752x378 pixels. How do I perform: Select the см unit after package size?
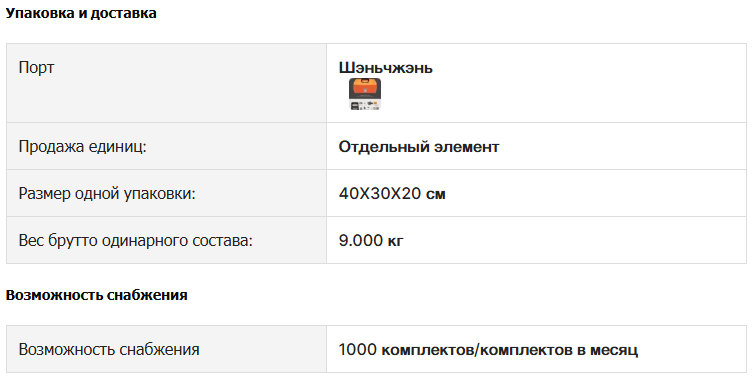[436, 194]
